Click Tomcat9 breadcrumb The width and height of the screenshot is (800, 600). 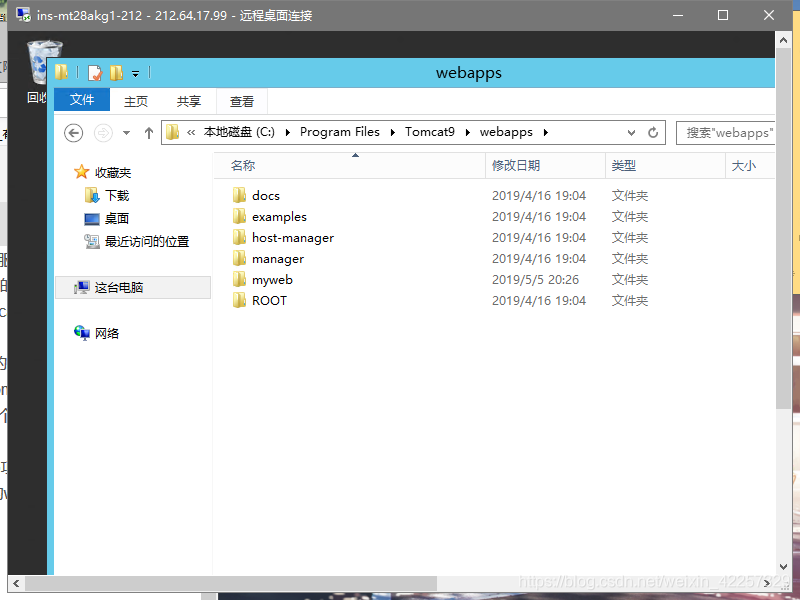[430, 132]
